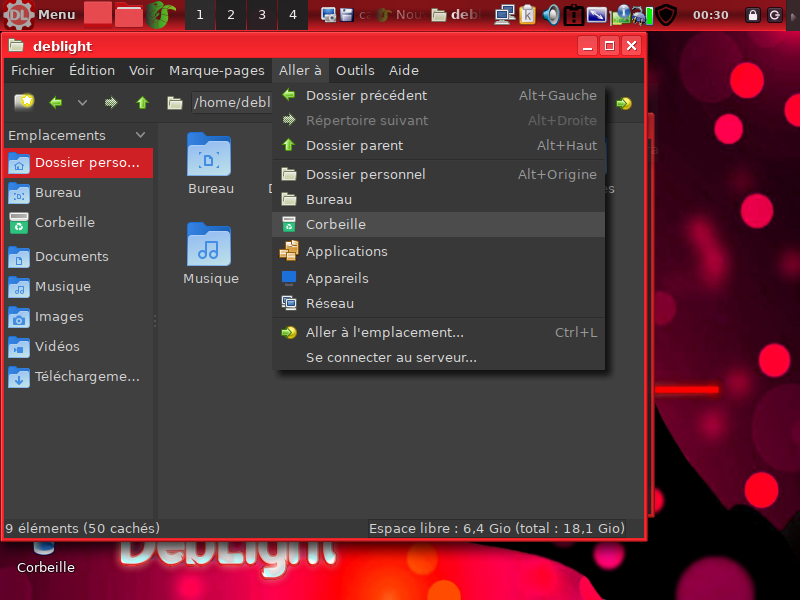800x600 pixels.
Task: Open the Marque-pages menu
Action: coord(216,70)
